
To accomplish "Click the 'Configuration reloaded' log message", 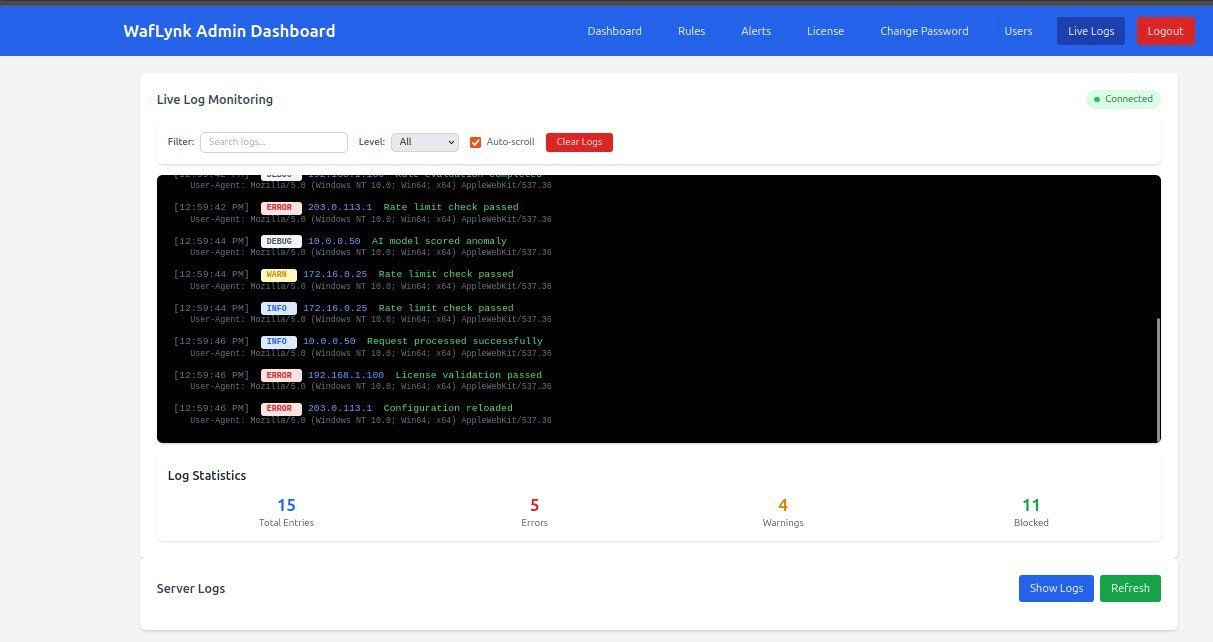I will (x=448, y=408).
